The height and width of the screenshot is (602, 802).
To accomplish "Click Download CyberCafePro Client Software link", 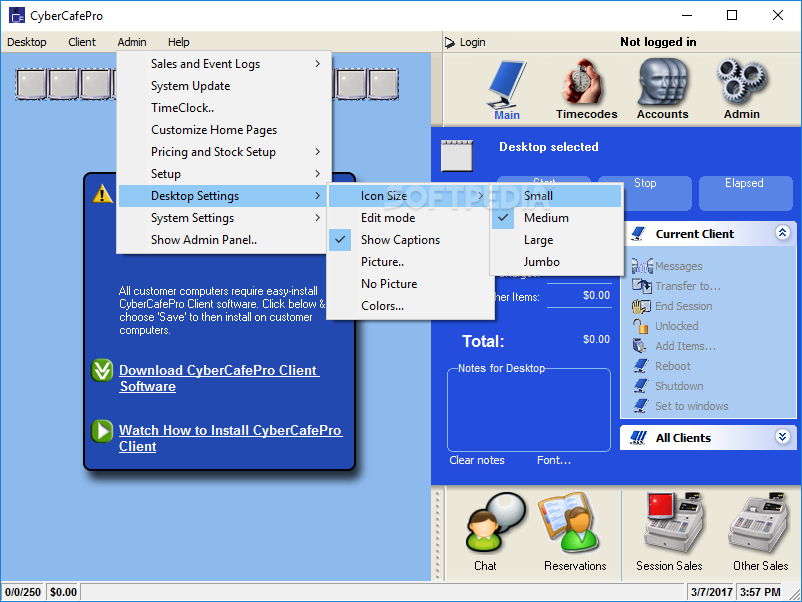I will tap(219, 378).
